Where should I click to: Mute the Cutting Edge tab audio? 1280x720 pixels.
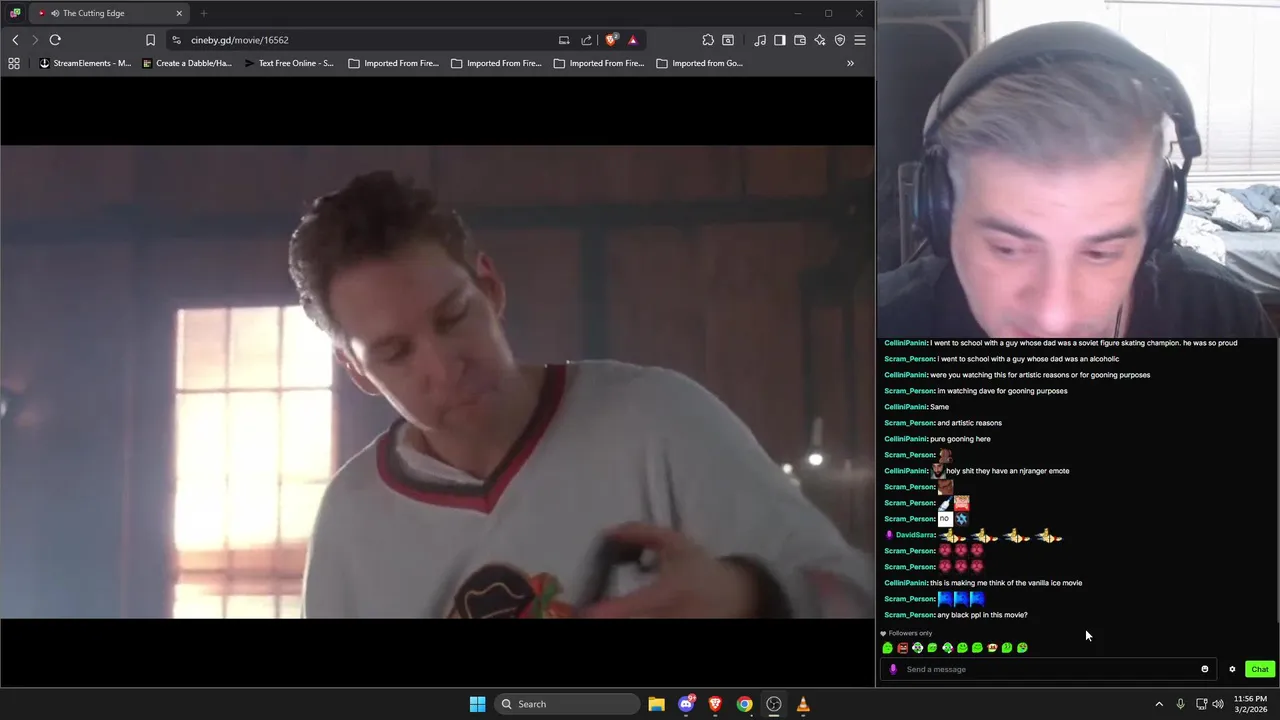pos(53,13)
